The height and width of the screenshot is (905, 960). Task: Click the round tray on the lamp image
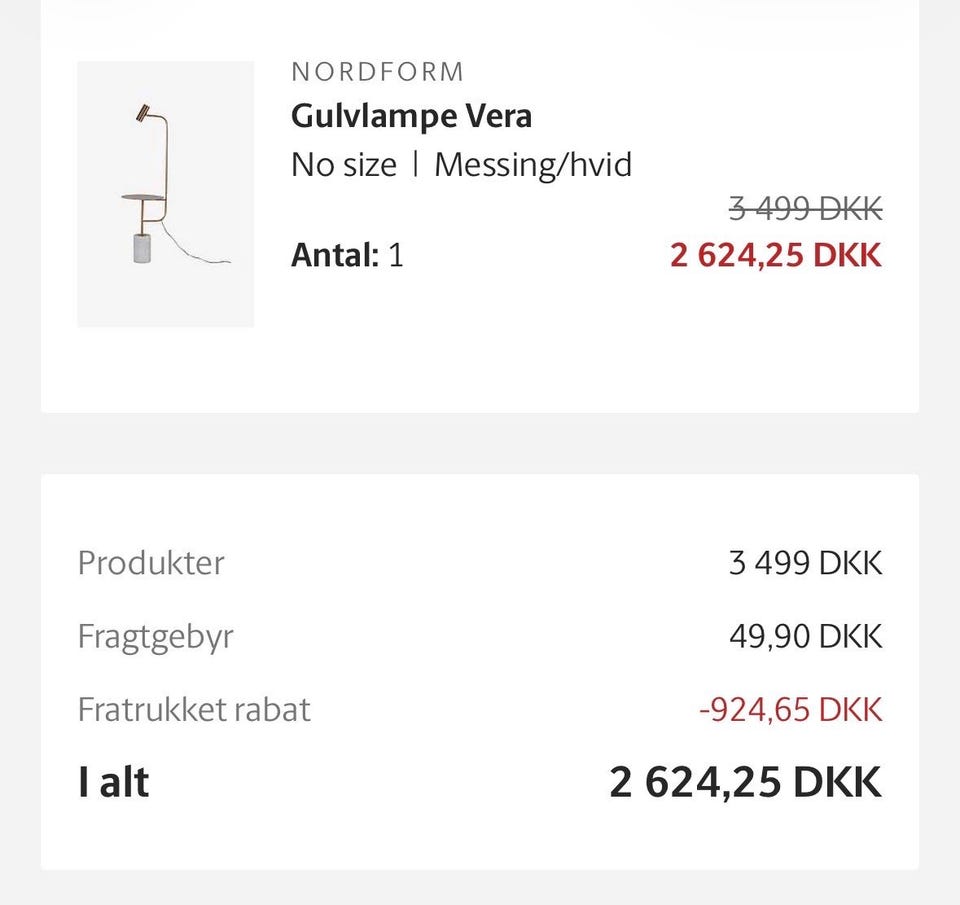coord(140,199)
